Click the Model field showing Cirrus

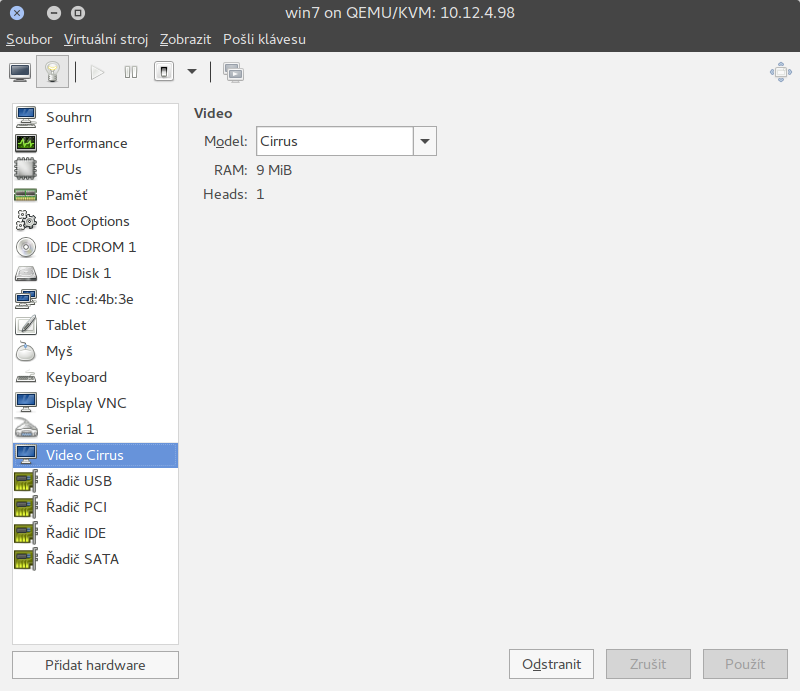click(x=335, y=141)
